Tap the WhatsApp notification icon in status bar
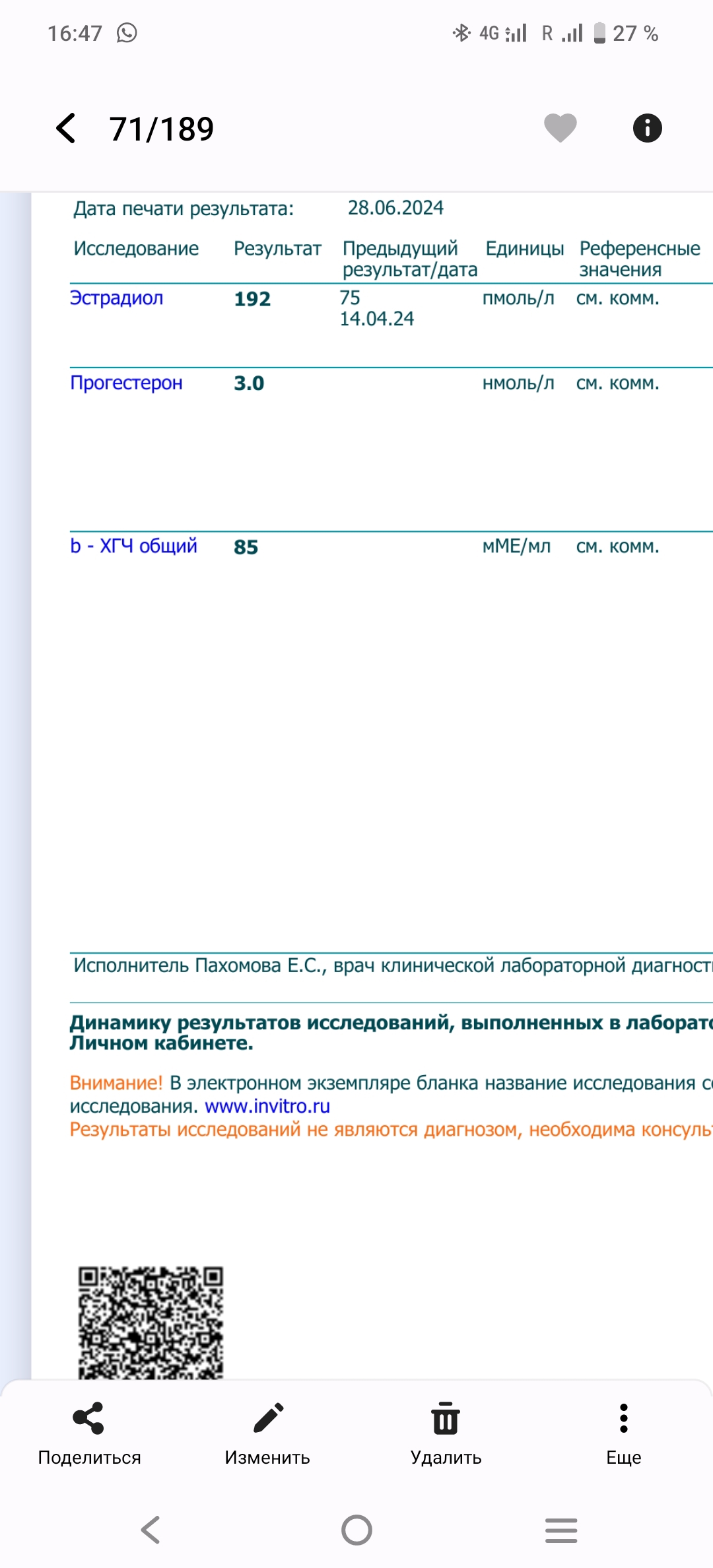The width and height of the screenshot is (713, 1568). pyautogui.click(x=127, y=33)
